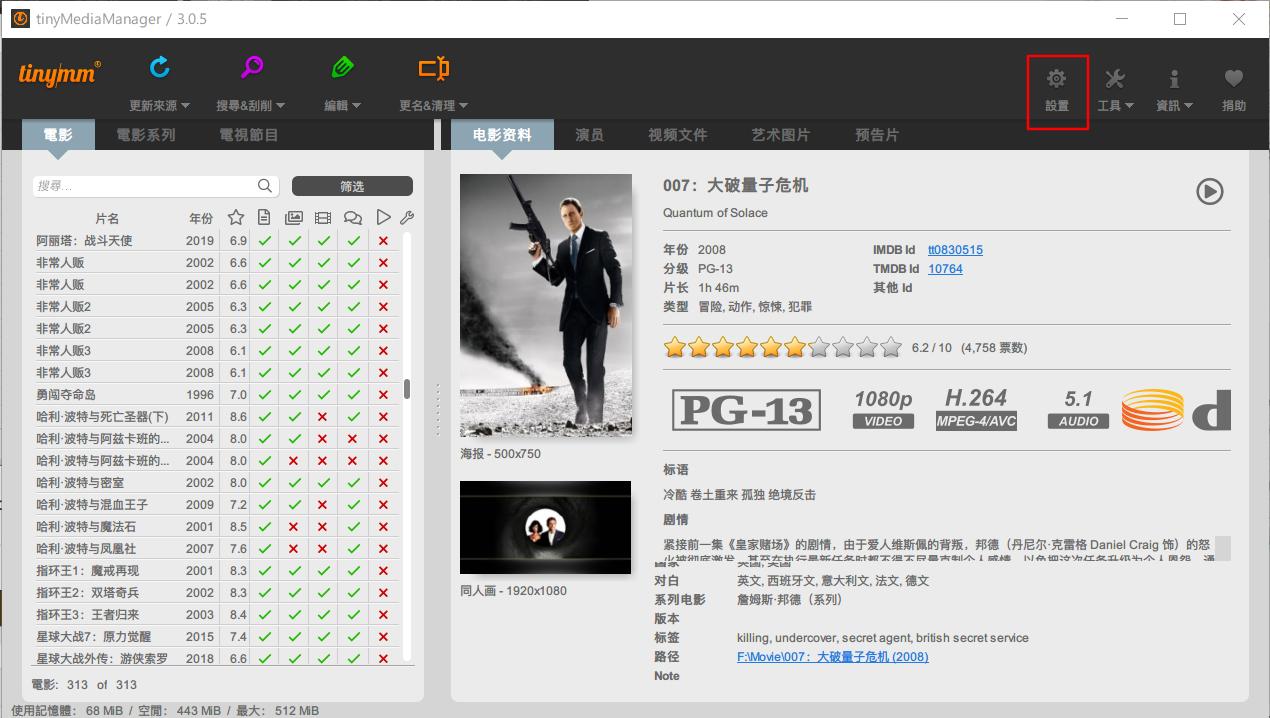Image resolution: width=1270 pixels, height=718 pixels.
Task: Open the 編輯 edit tool icon
Action: coord(341,67)
